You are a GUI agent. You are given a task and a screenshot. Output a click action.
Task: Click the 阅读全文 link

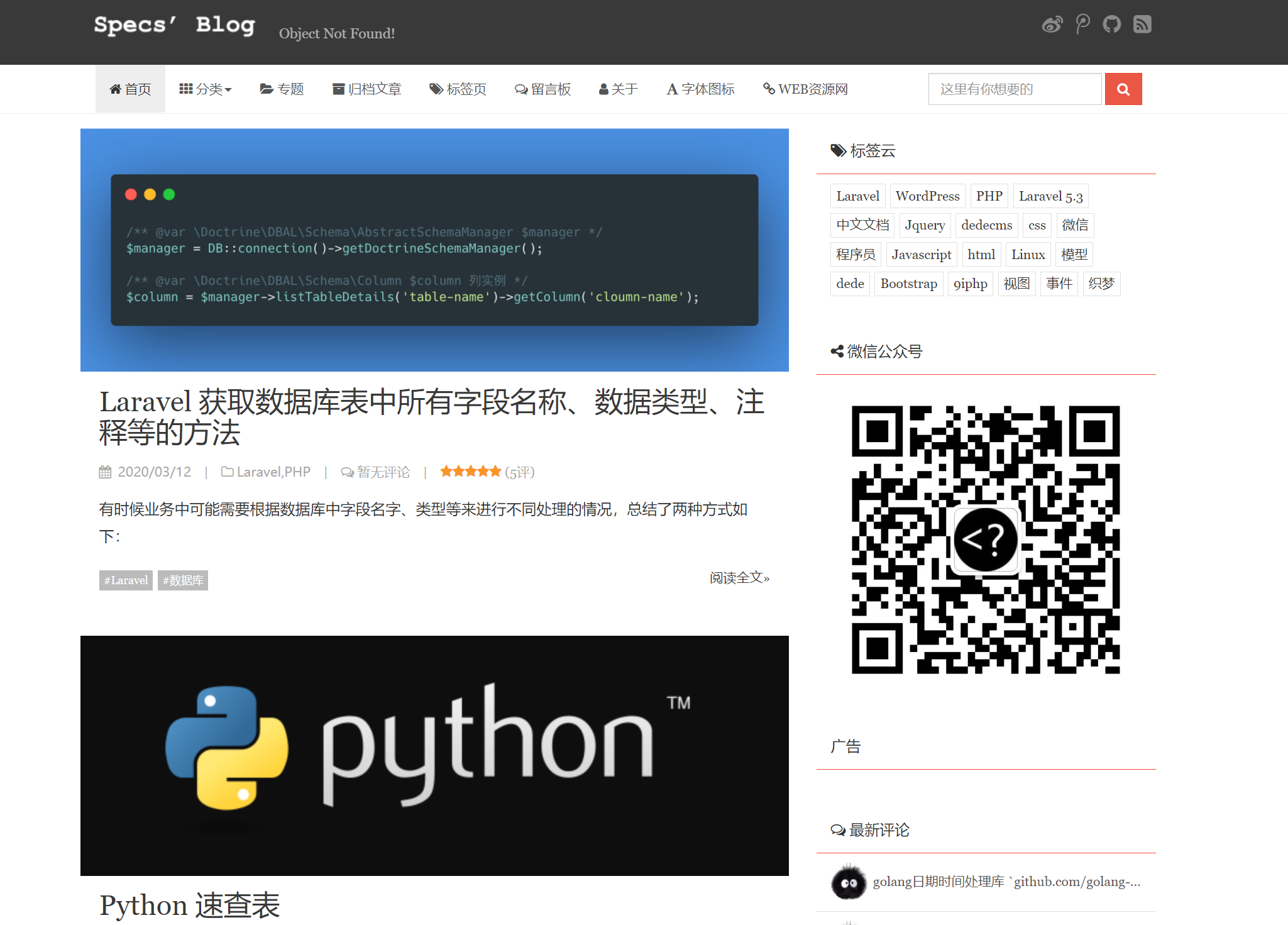point(739,577)
